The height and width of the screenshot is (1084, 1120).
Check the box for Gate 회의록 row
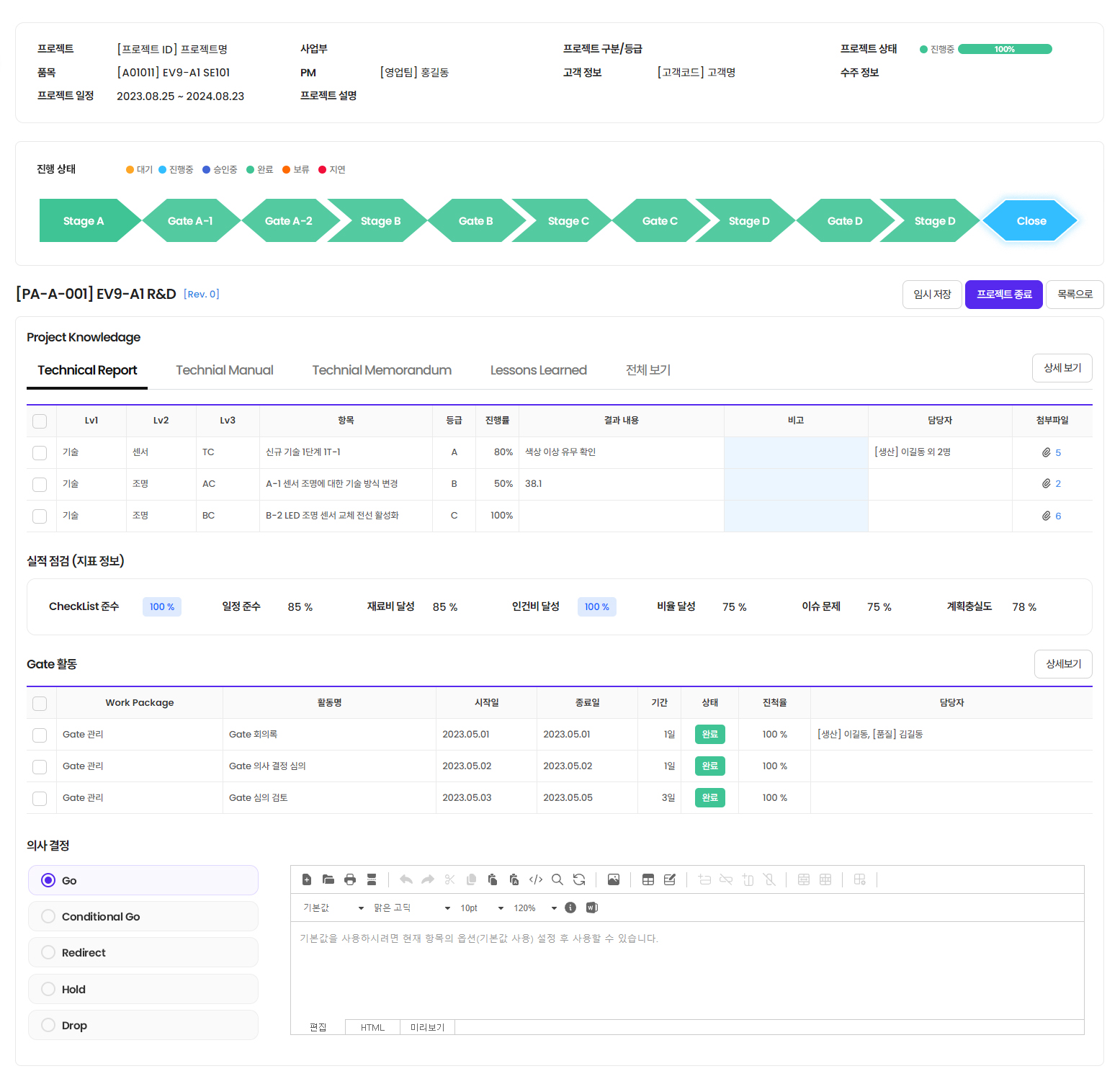click(40, 735)
